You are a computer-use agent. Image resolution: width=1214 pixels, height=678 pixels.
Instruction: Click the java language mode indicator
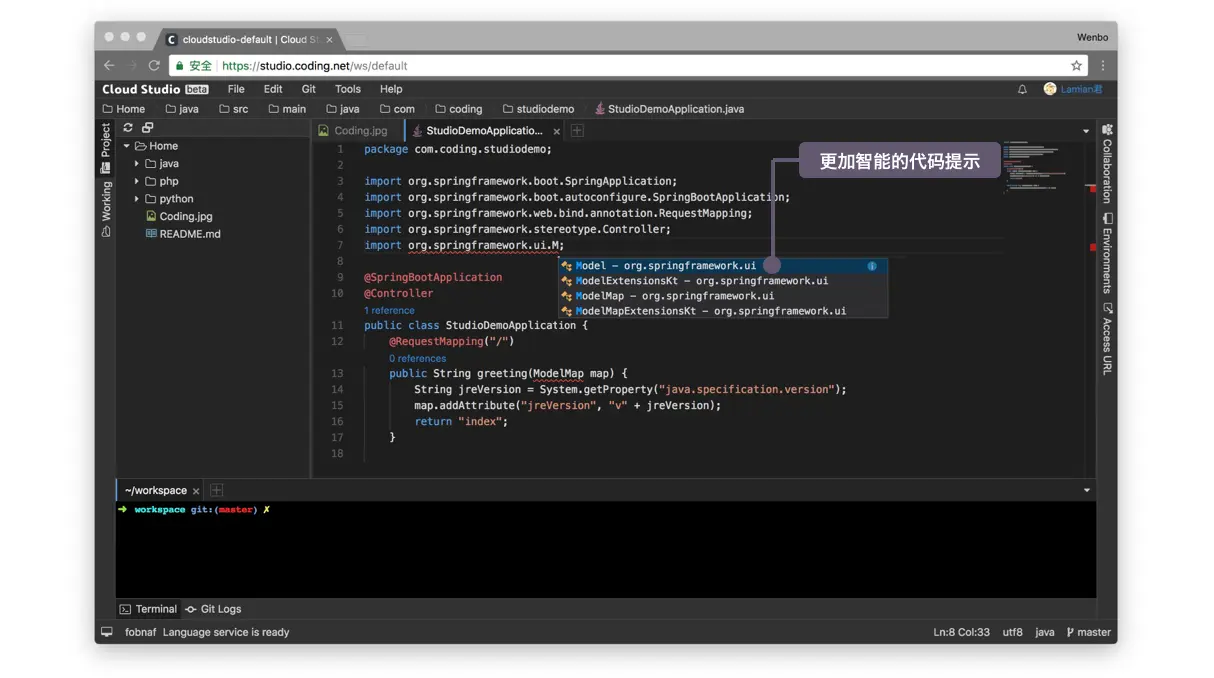[x=1045, y=632]
